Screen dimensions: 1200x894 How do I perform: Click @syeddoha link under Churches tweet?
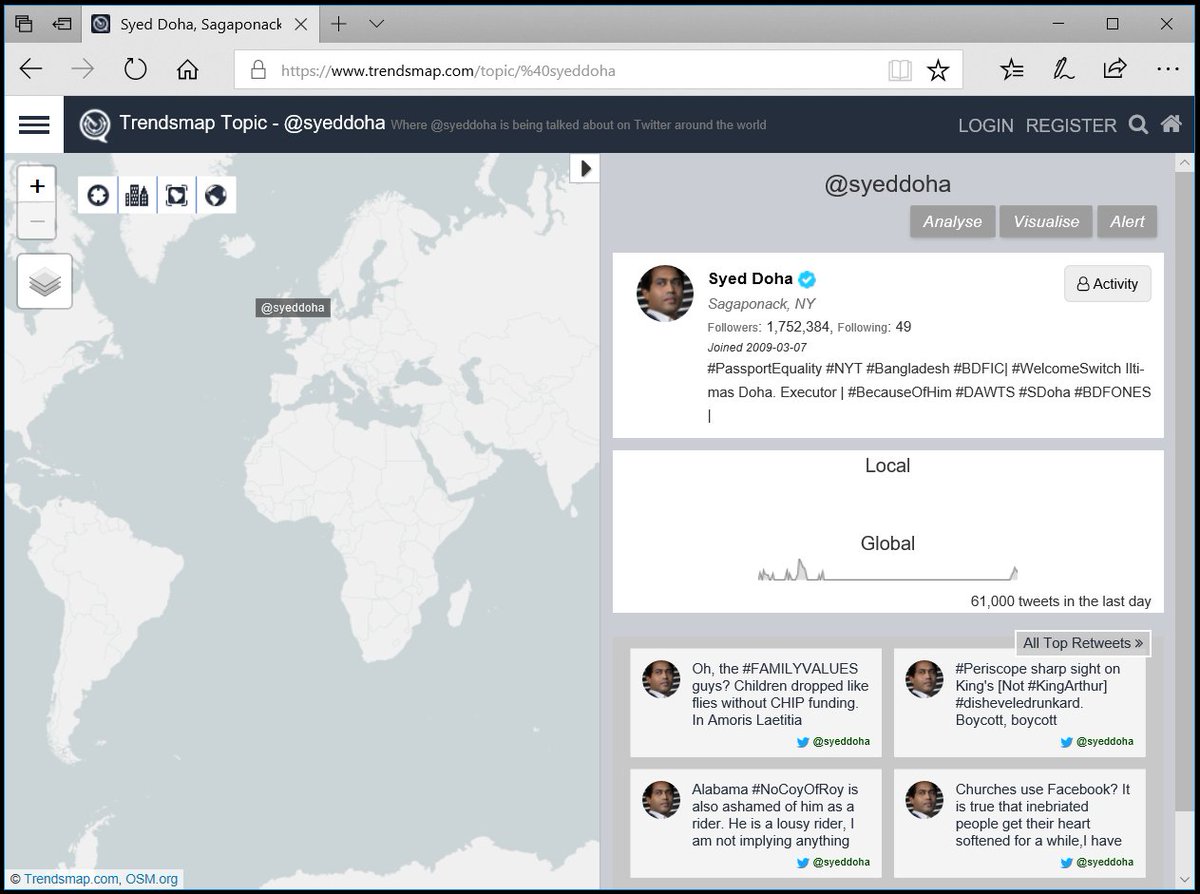click(1104, 862)
